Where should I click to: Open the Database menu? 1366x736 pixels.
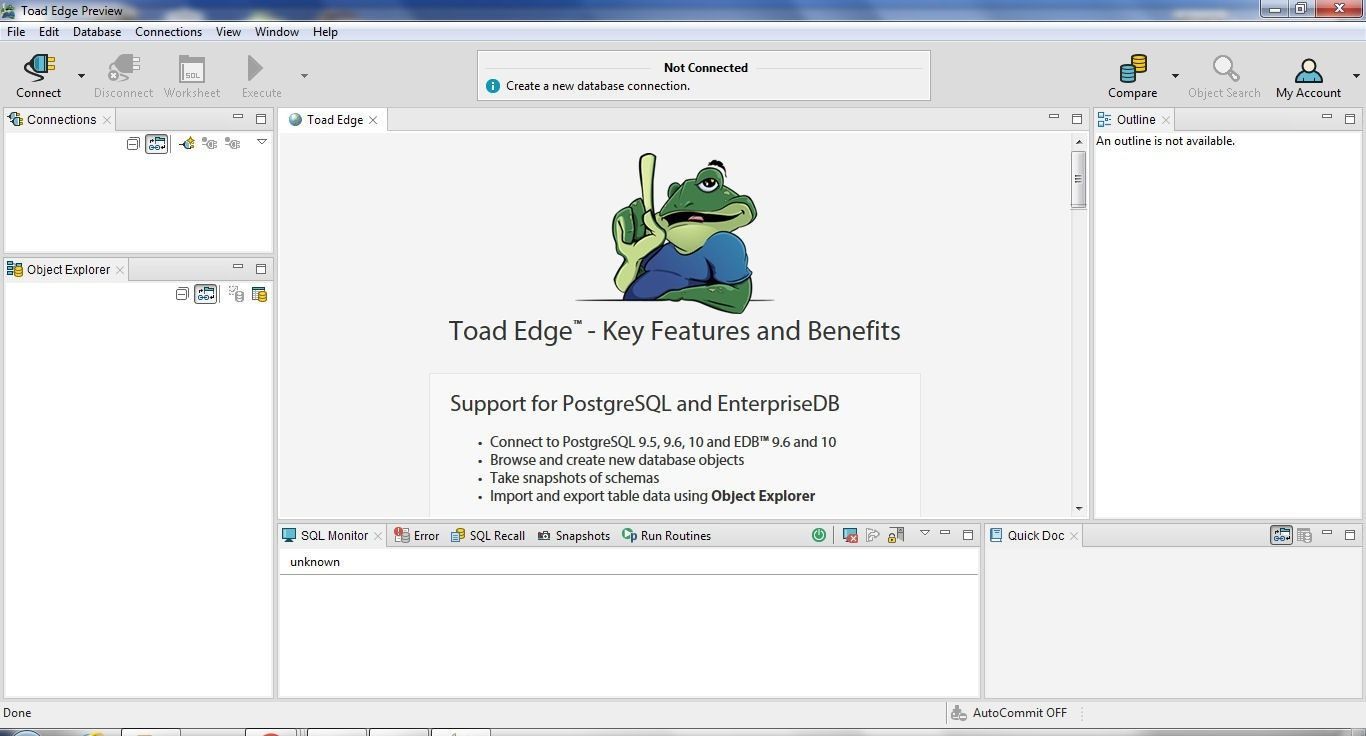97,32
